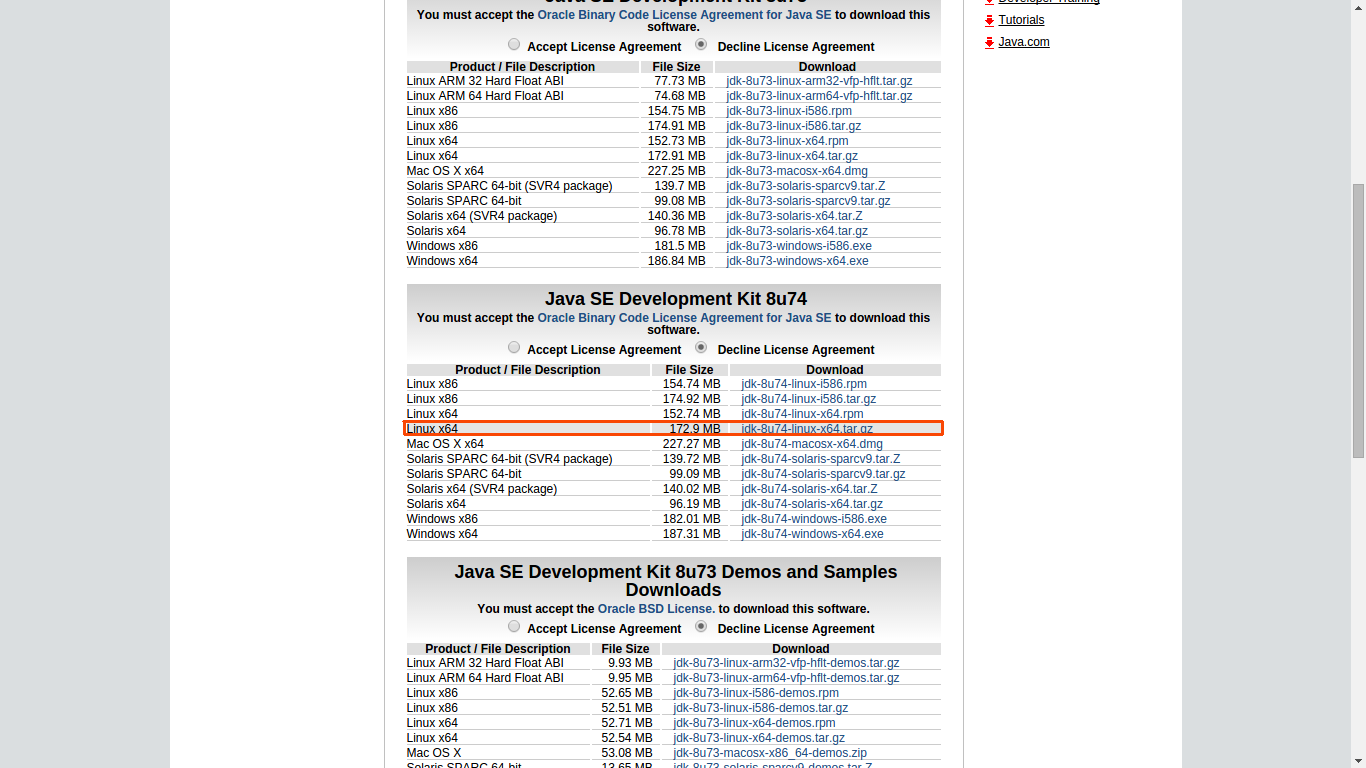The image size is (1366, 768).
Task: Click Linux ARM 32 Hard Float ABI in 8u73 kit table
Action: [485, 81]
